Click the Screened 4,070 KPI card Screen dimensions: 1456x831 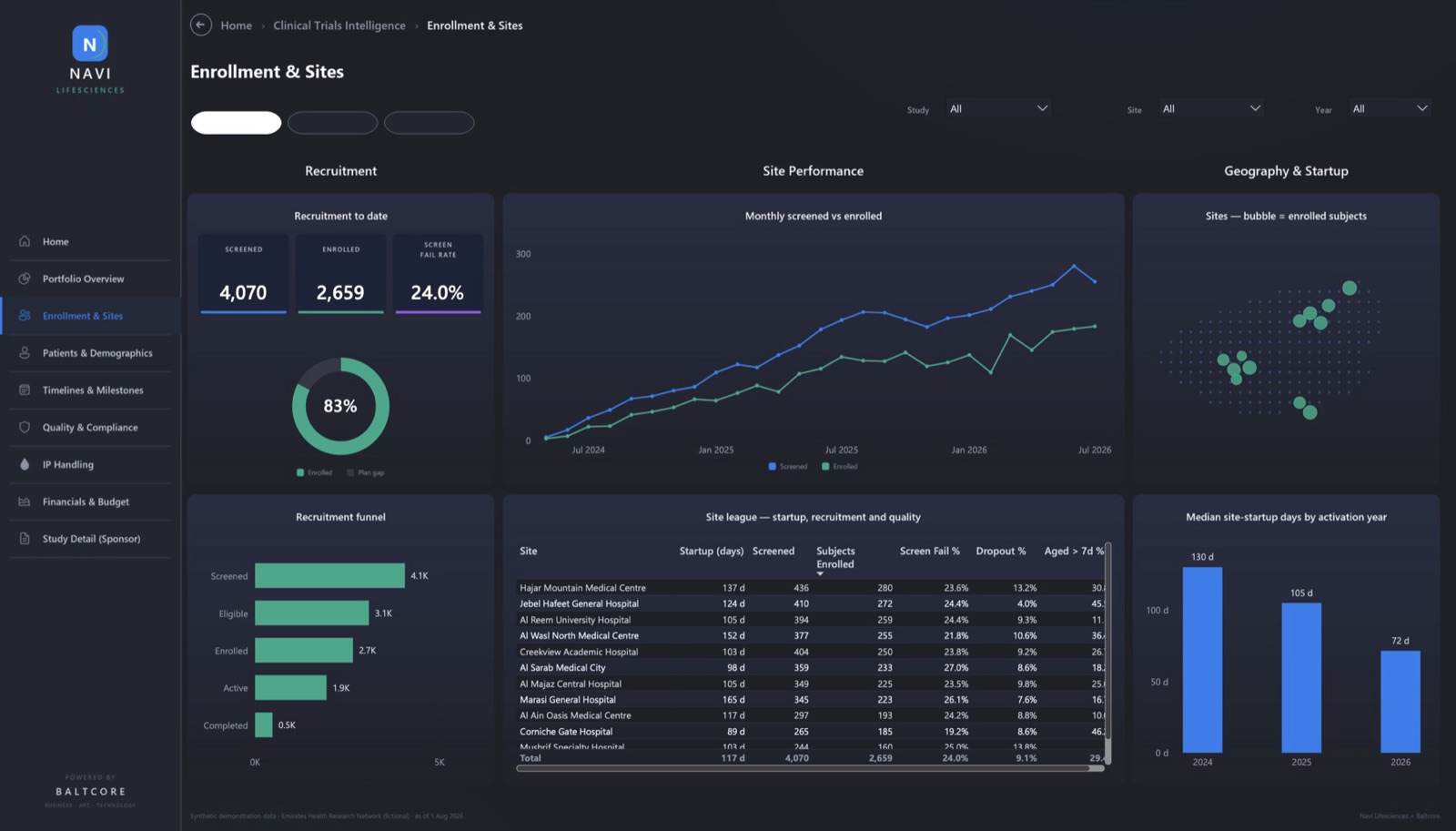[244, 274]
